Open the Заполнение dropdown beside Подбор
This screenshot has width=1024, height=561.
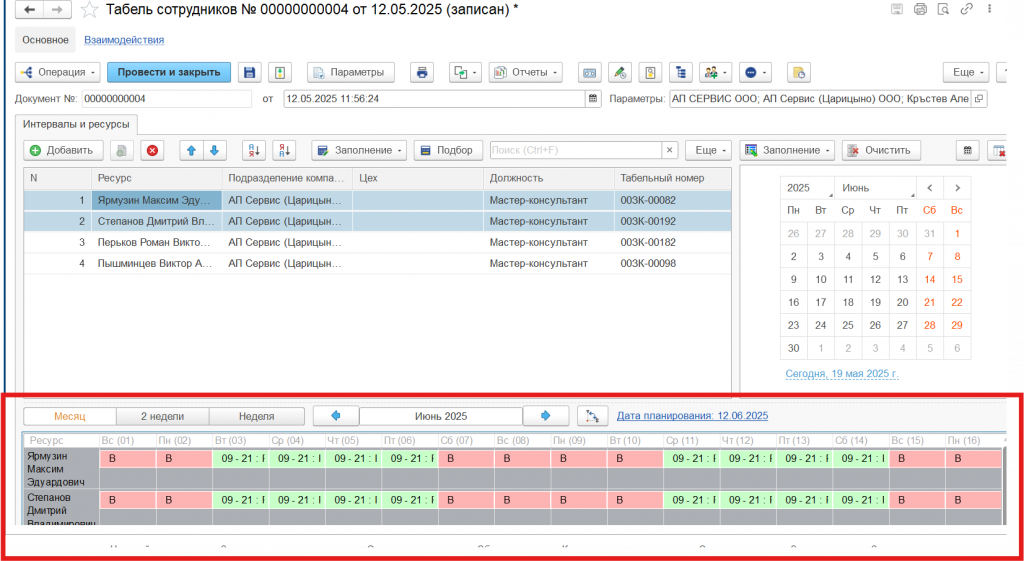click(358, 150)
